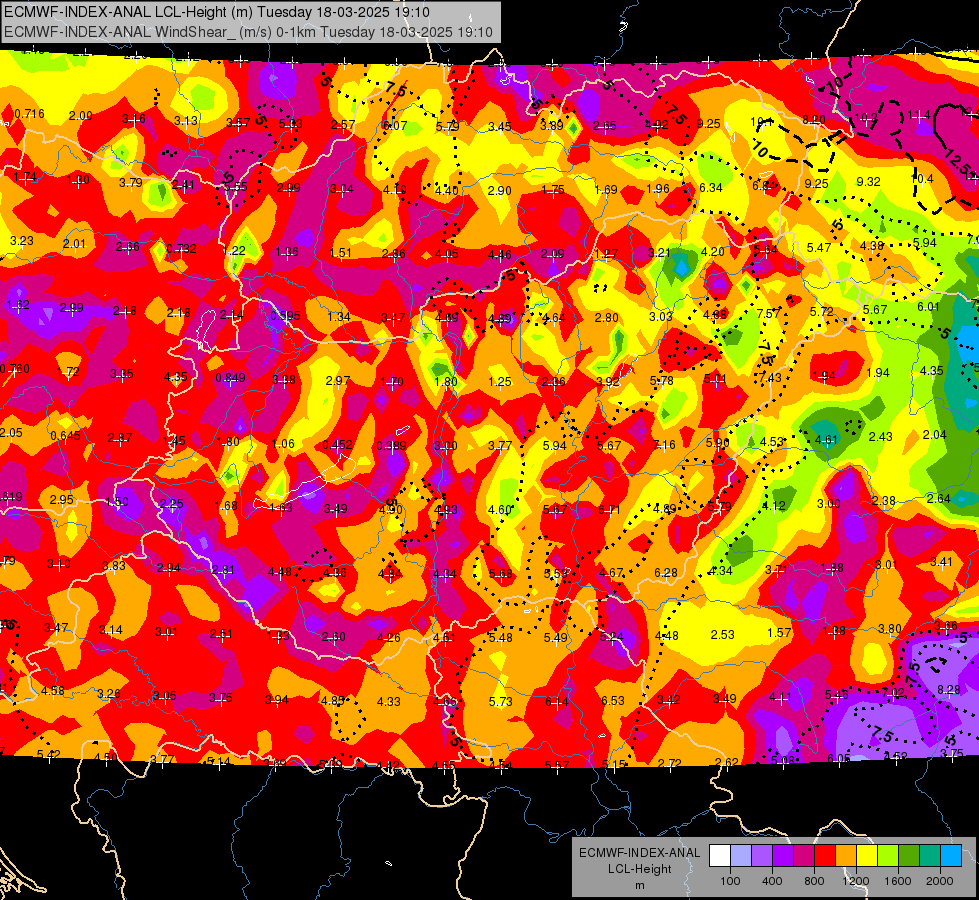Click the legend tick label '100'

730,881
